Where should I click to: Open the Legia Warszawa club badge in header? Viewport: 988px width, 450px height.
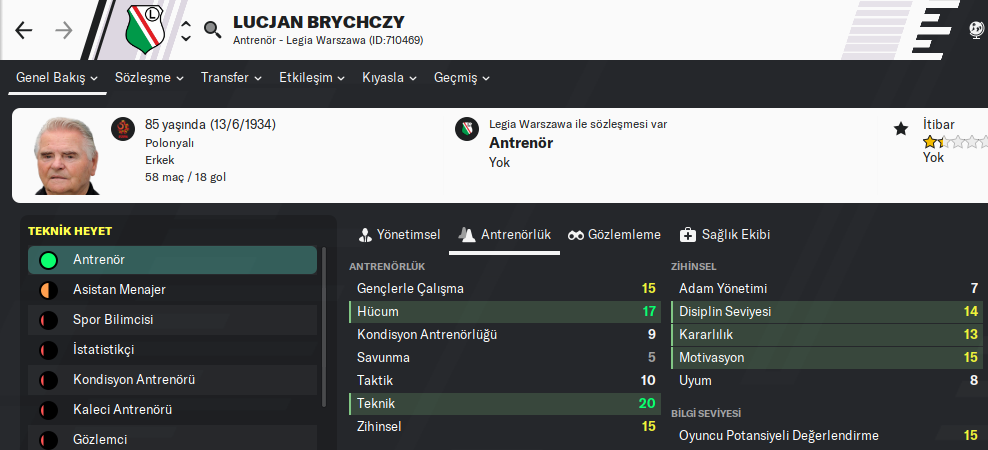click(148, 30)
